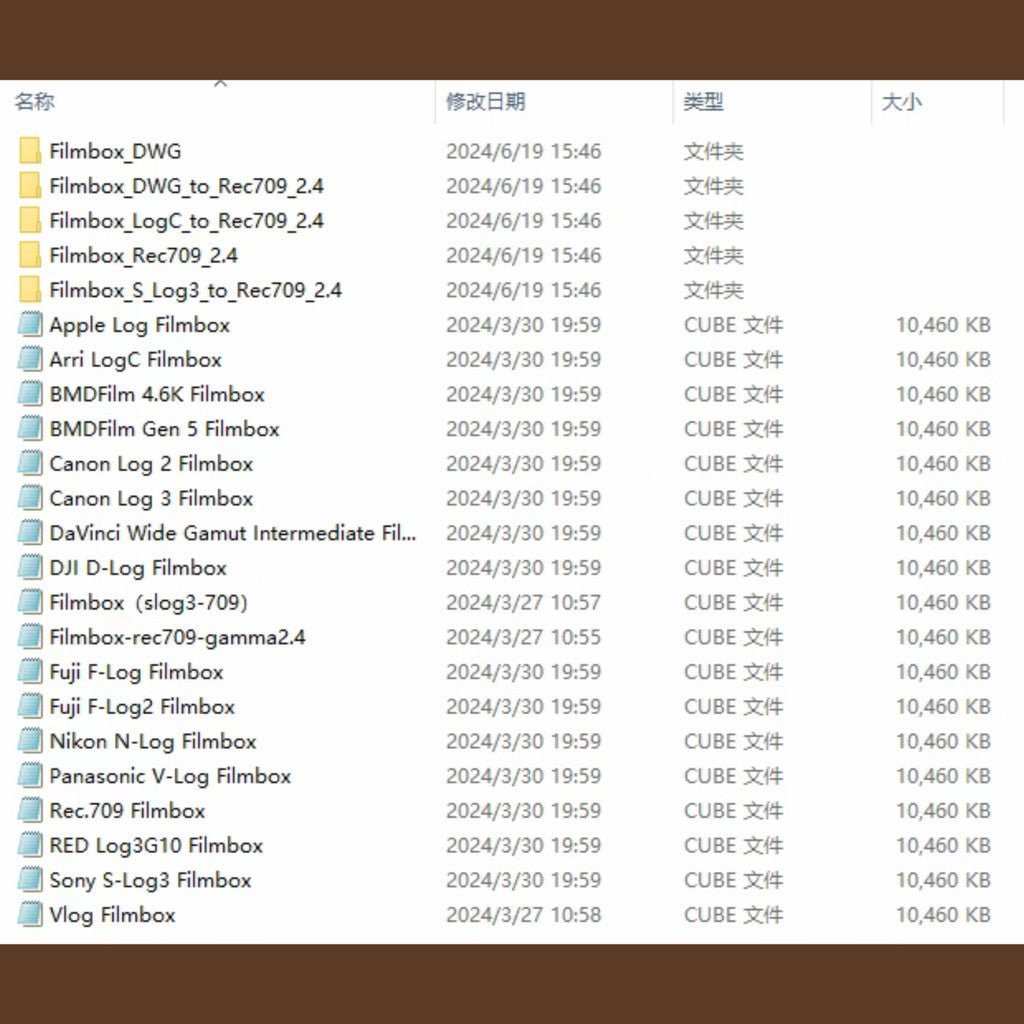Sort by the 类型 column header

click(703, 101)
